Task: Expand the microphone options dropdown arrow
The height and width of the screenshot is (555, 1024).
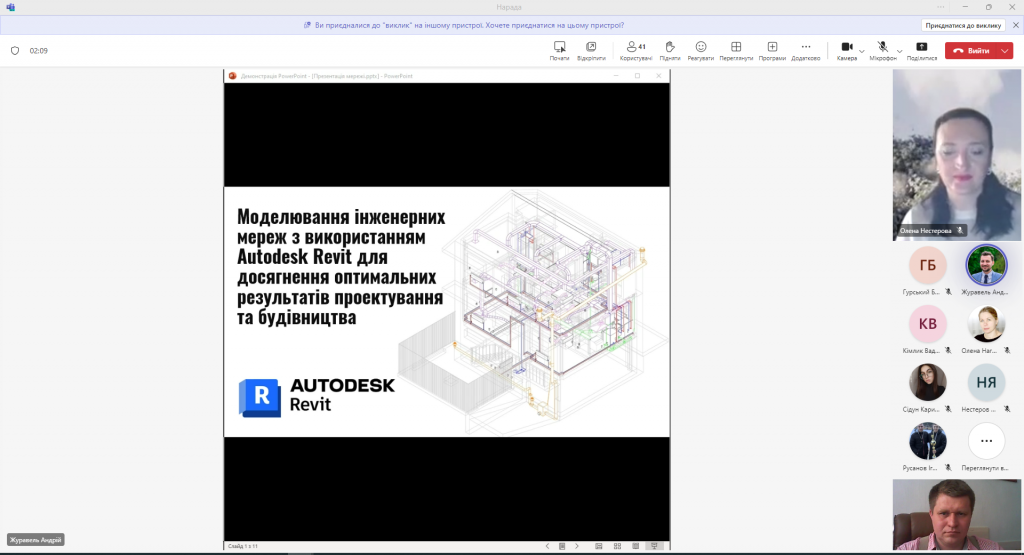Action: (x=899, y=51)
